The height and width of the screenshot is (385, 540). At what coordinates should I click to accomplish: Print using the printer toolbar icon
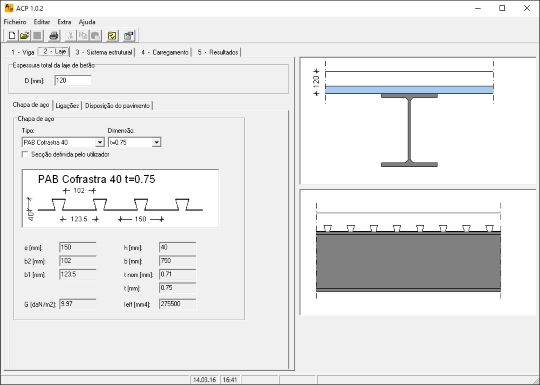(54, 35)
